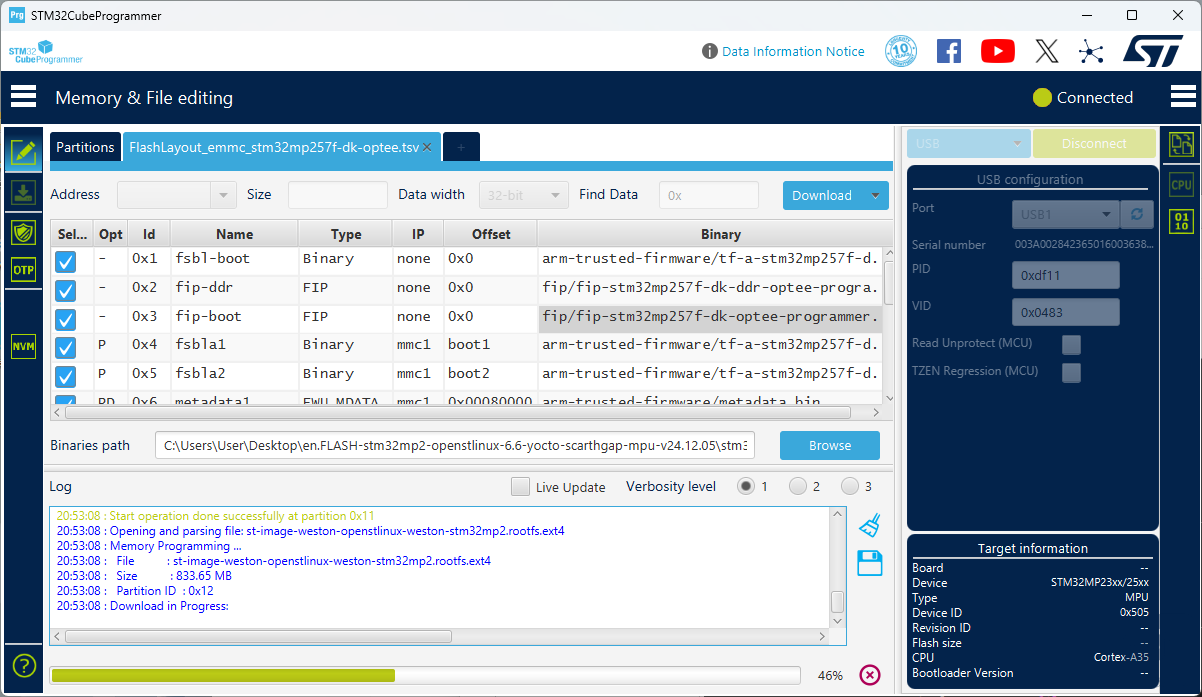This screenshot has height=697, width=1202.
Task: Cancel the download in progress
Action: pos(870,675)
